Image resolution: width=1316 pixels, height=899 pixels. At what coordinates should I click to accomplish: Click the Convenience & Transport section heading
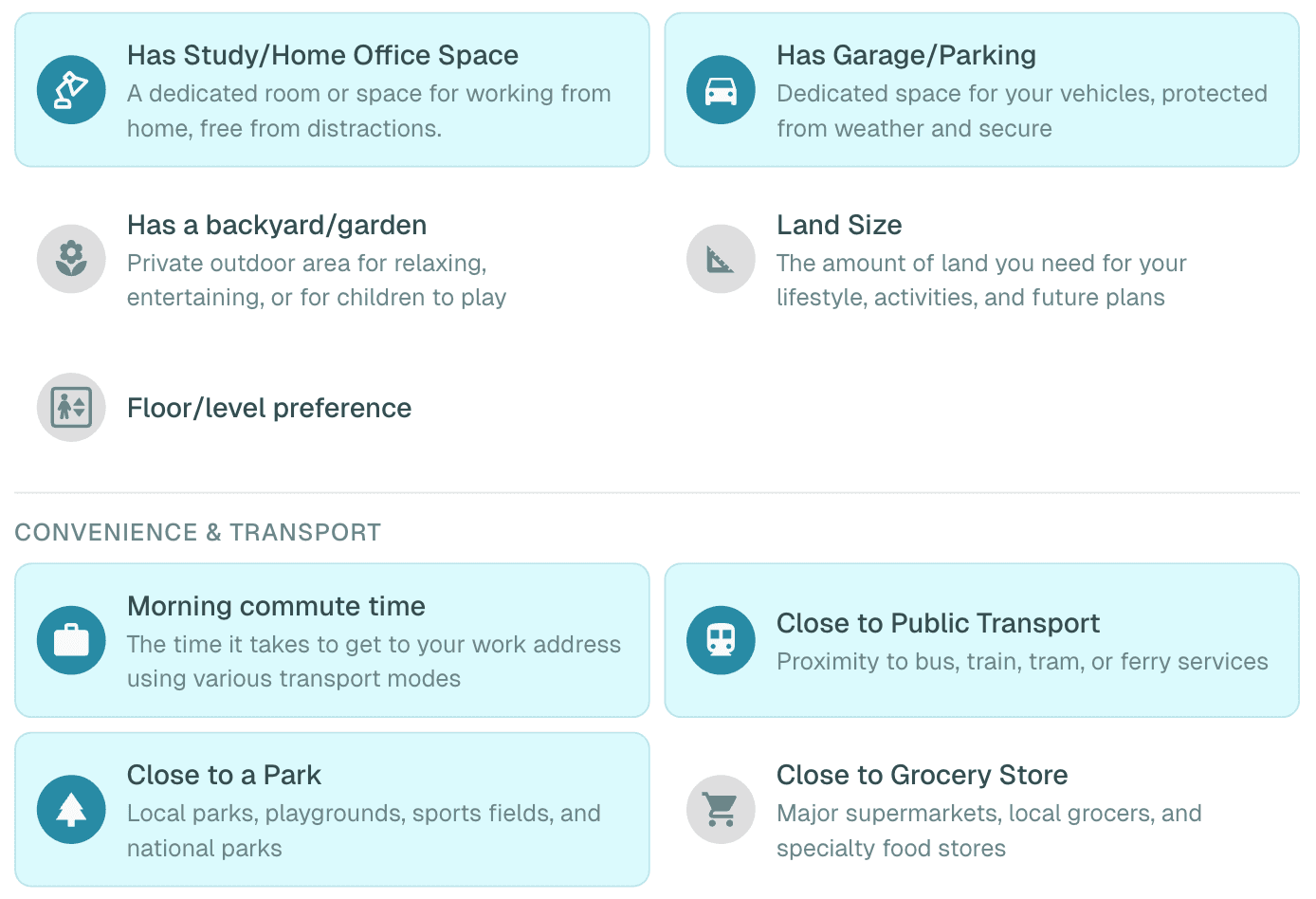[x=197, y=532]
